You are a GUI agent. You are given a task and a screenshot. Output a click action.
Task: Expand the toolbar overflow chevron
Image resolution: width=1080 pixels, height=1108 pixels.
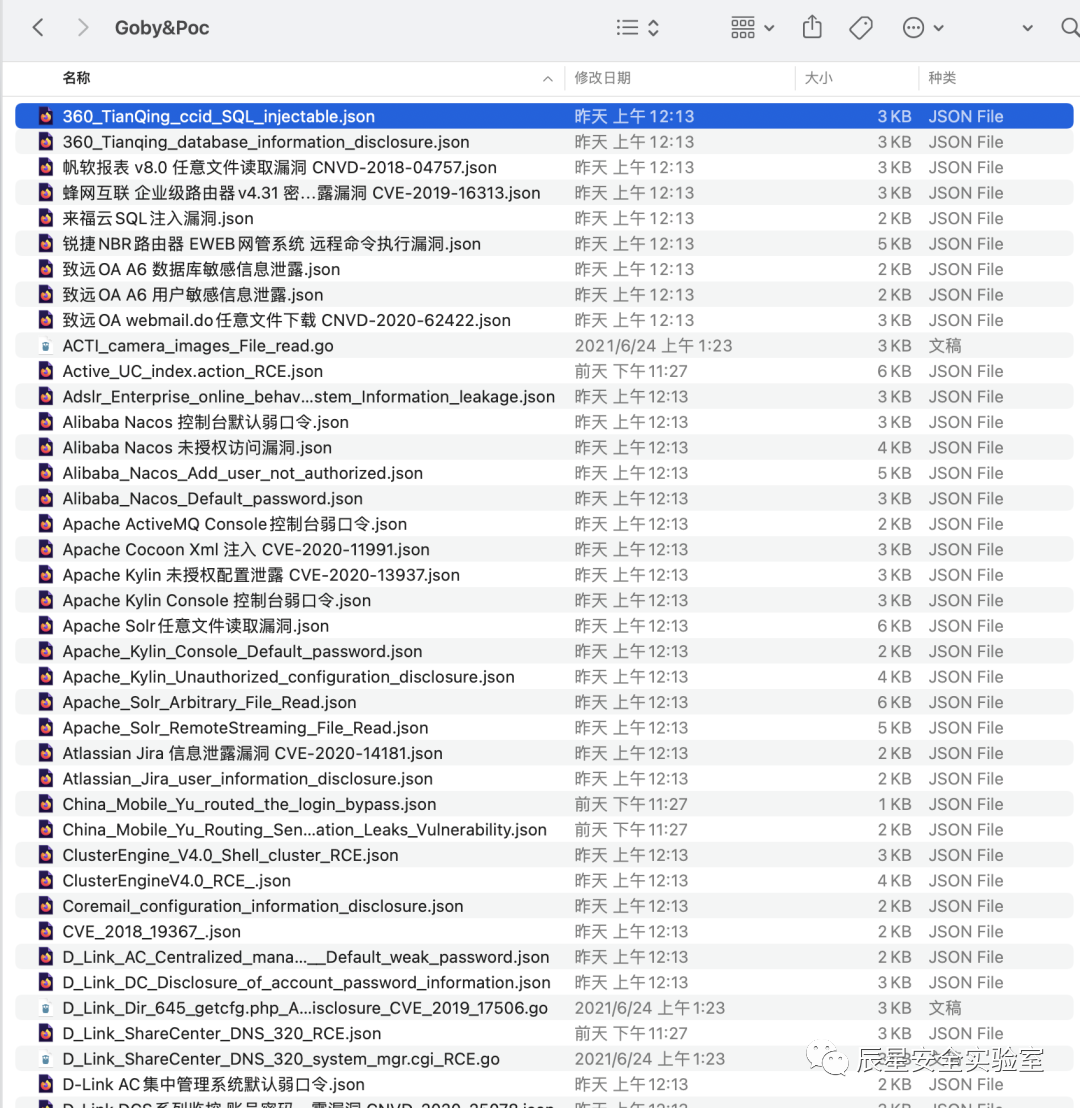pyautogui.click(x=1027, y=28)
